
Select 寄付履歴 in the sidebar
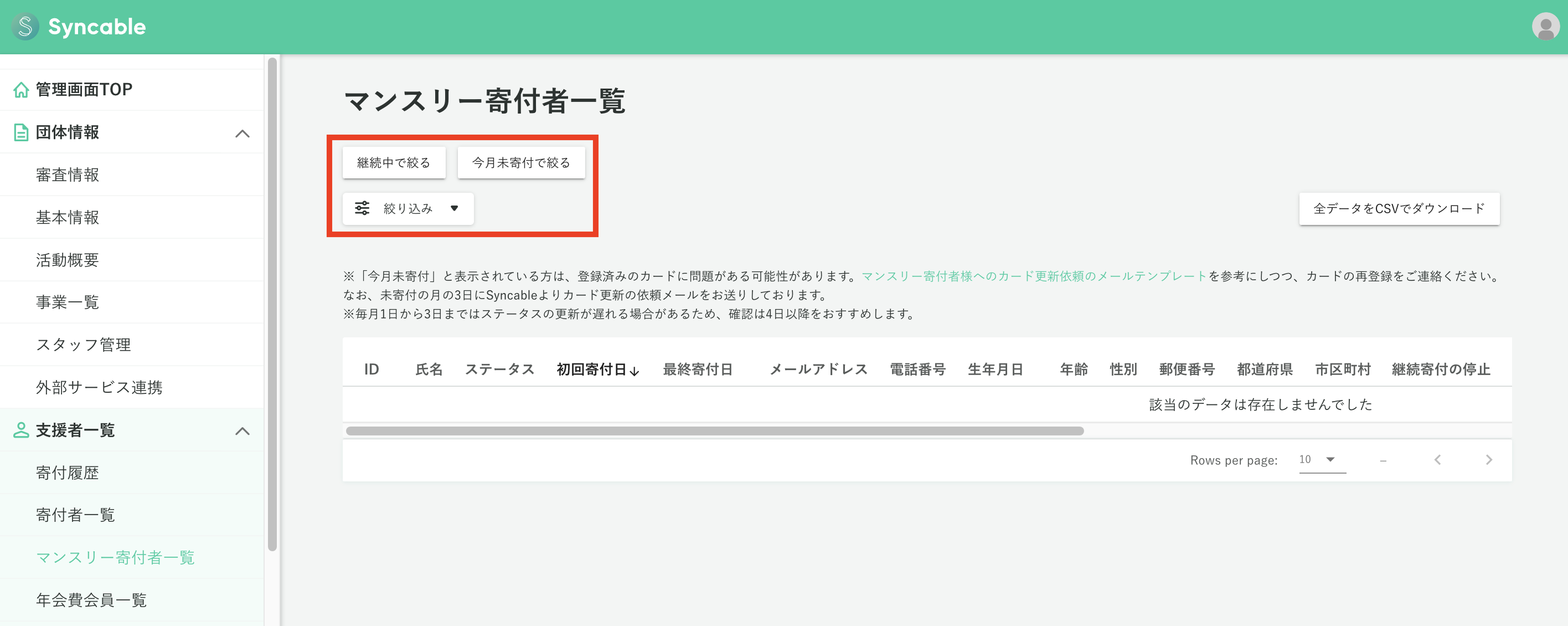(x=68, y=473)
